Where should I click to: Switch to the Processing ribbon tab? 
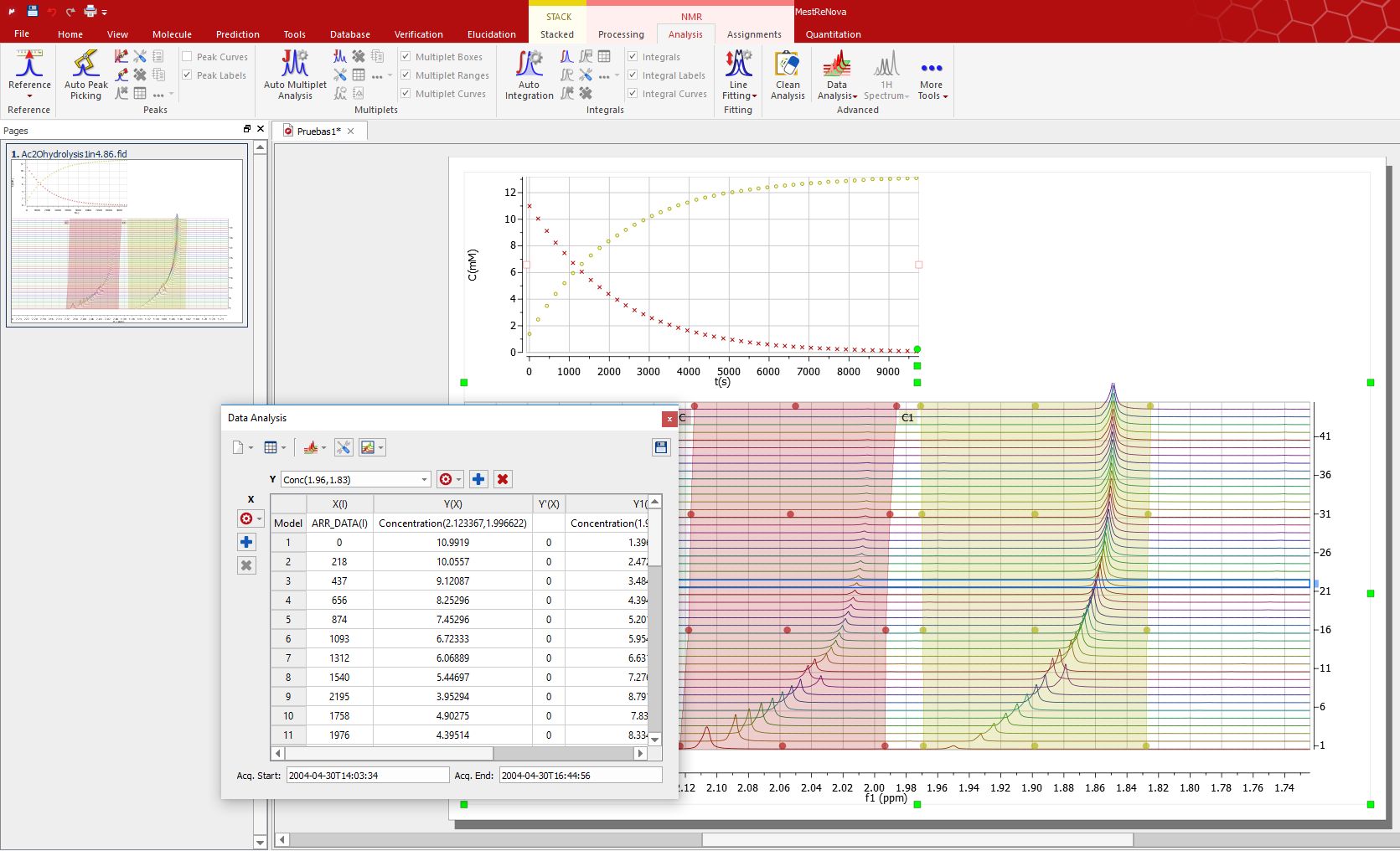pyautogui.click(x=621, y=34)
